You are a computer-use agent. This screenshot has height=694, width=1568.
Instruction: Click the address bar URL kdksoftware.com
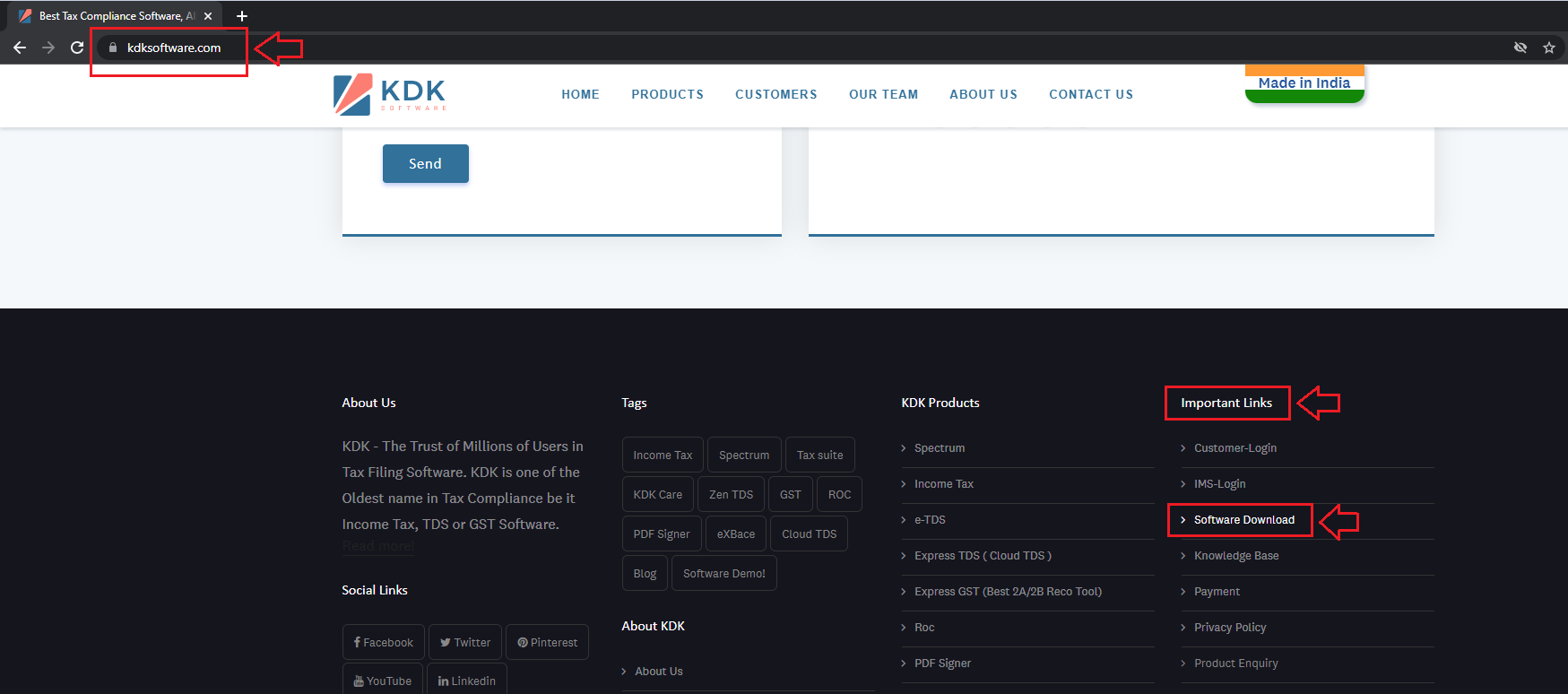174,48
